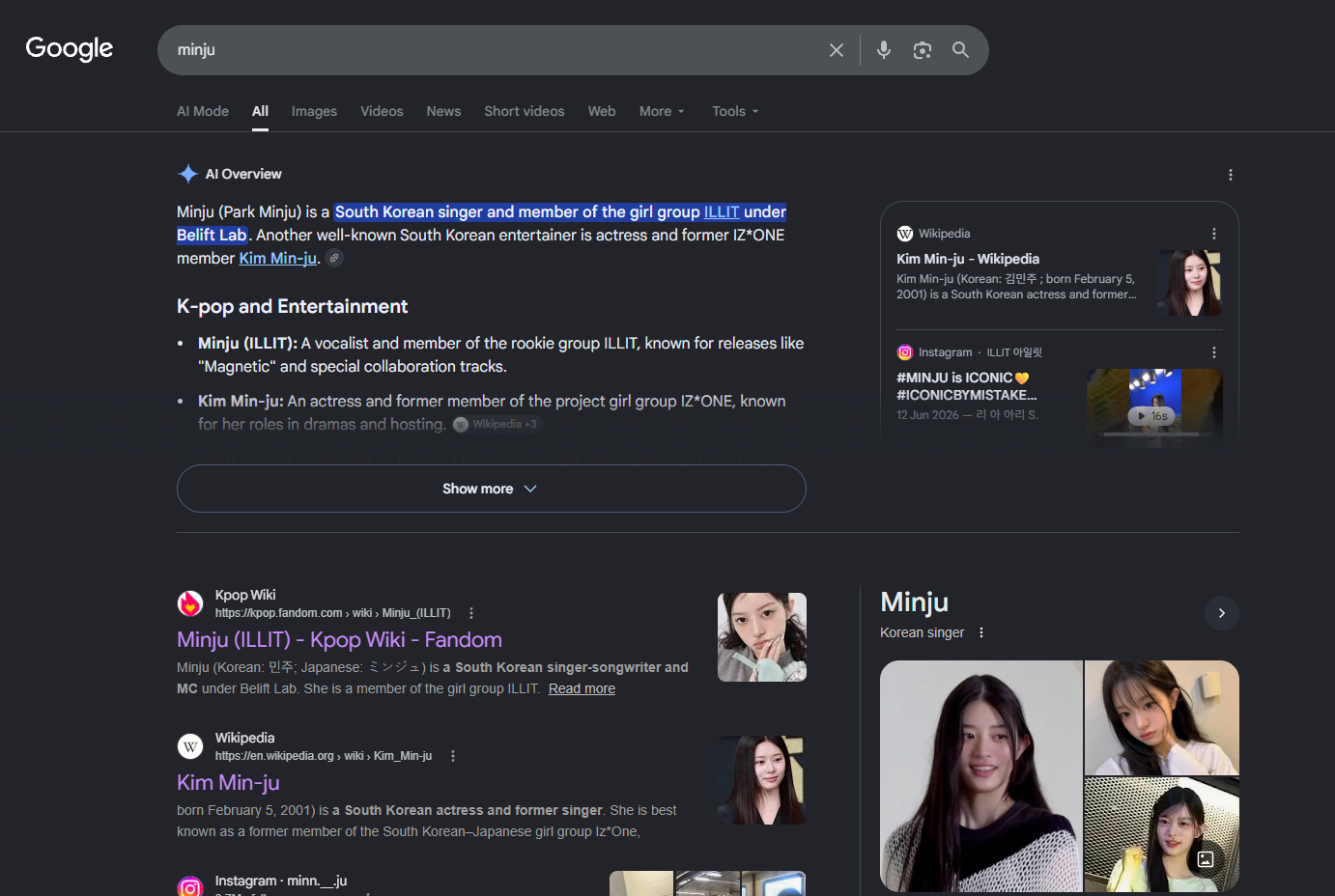
Task: Open the ILLIT link in AI Overview
Action: point(722,211)
